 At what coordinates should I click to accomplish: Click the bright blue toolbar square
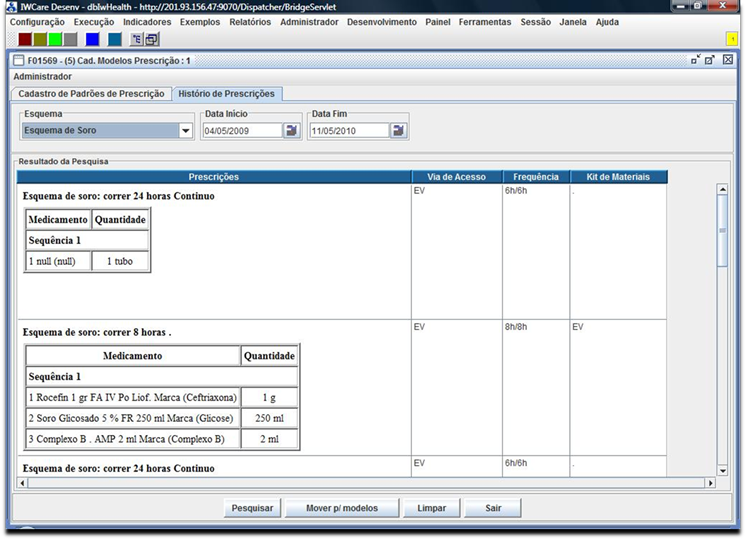click(x=92, y=39)
